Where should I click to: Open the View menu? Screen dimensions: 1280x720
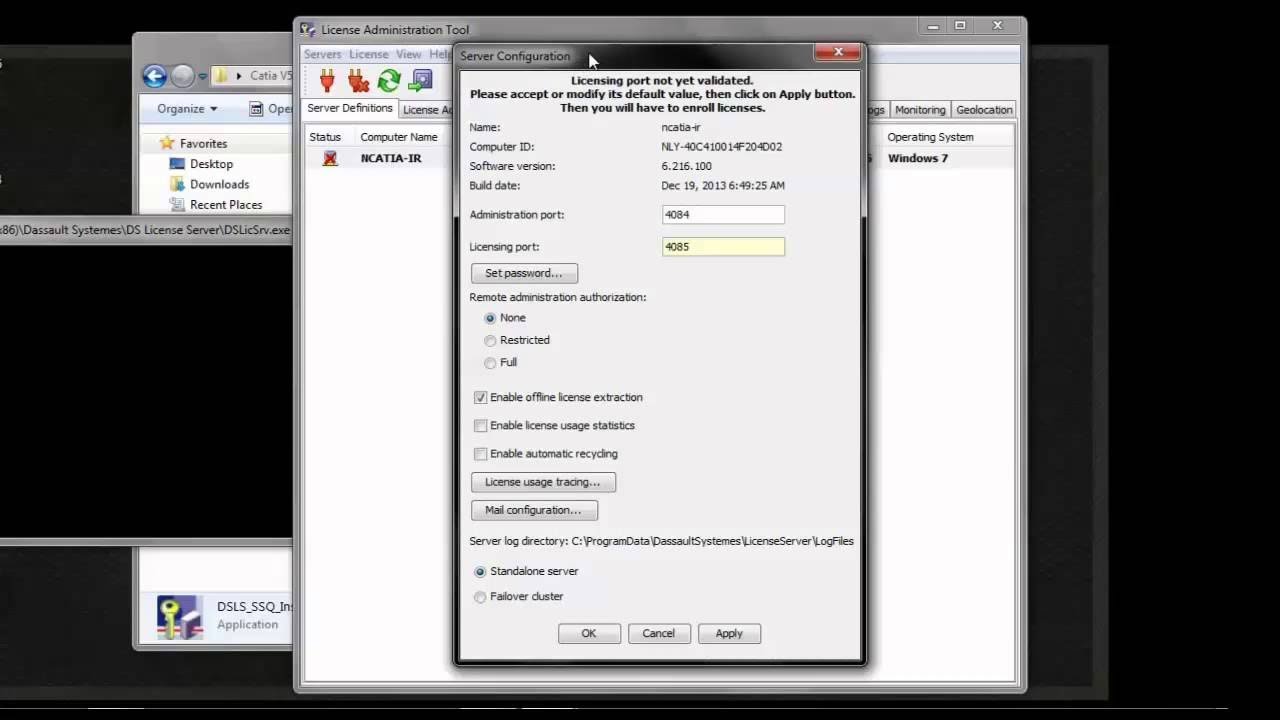(x=408, y=54)
